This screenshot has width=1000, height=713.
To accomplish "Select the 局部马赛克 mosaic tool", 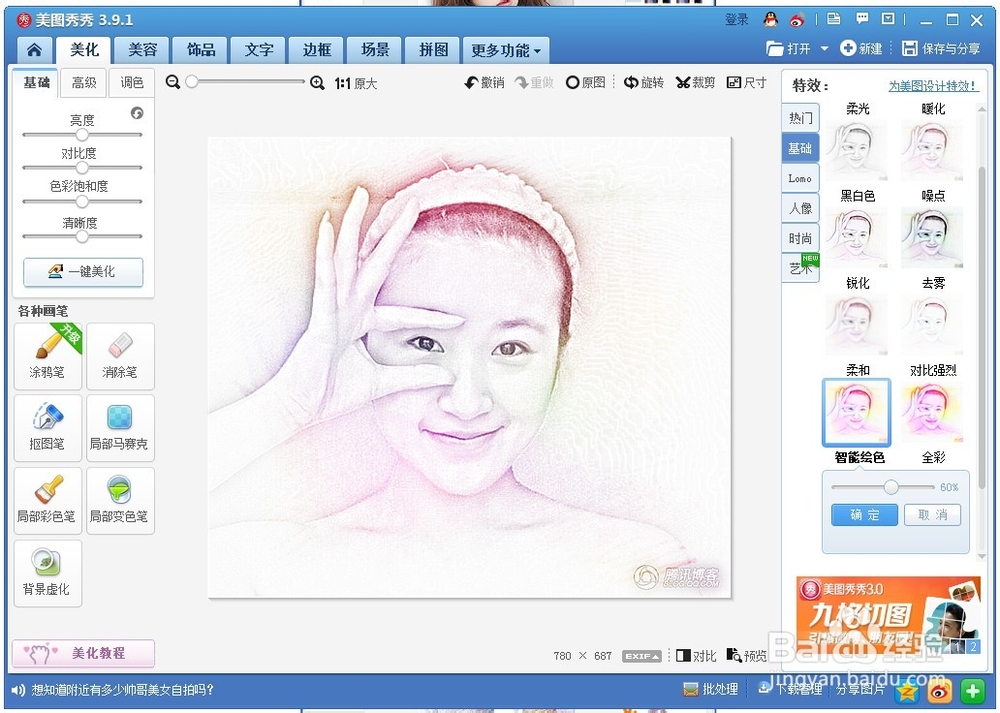I will pos(120,428).
